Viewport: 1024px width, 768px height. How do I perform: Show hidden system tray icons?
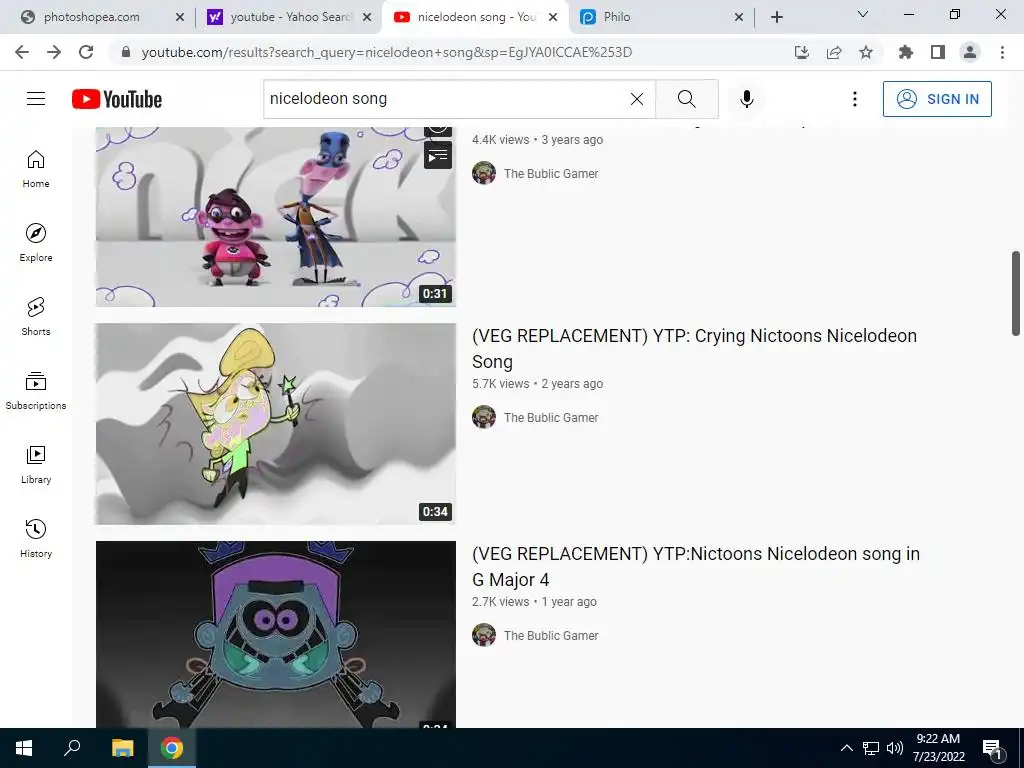pyautogui.click(x=846, y=748)
